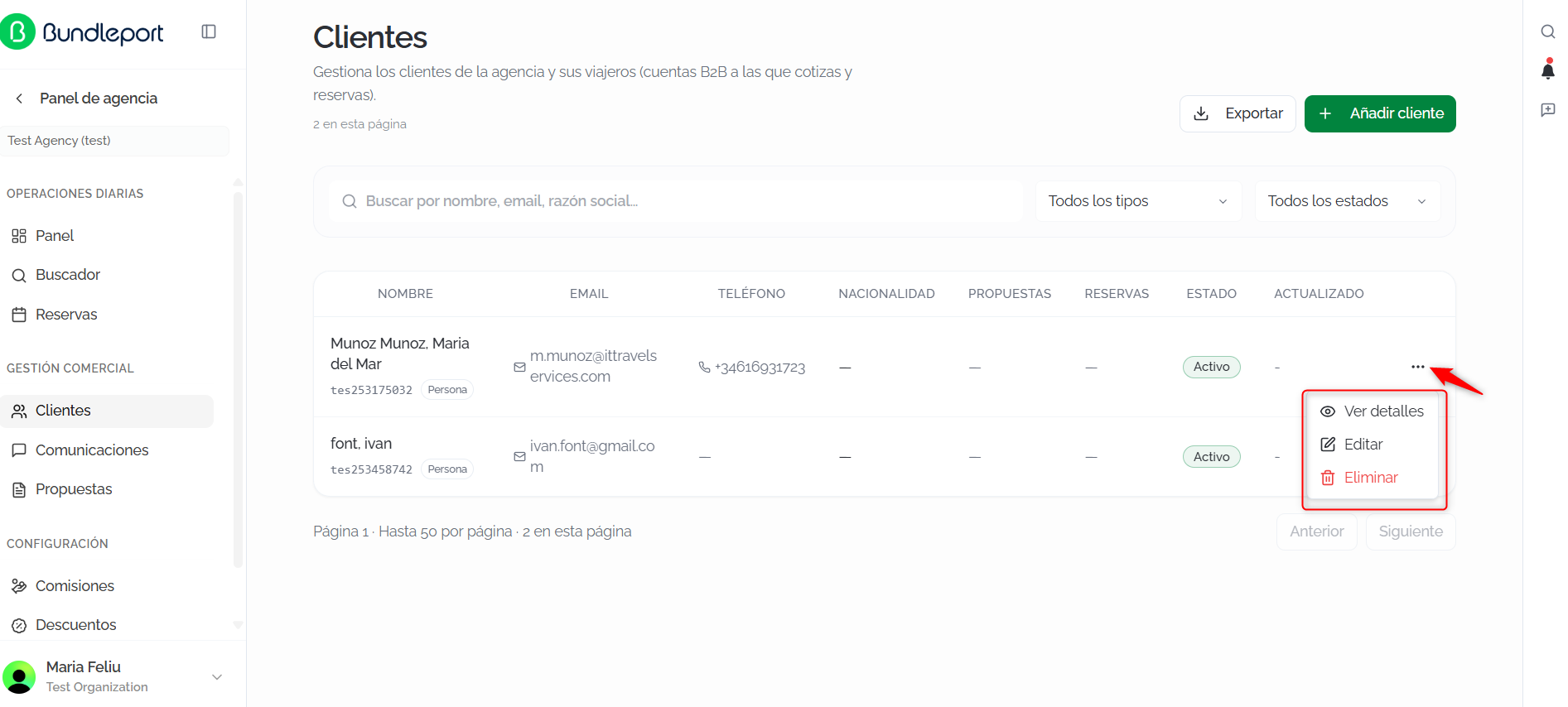This screenshot has height=707, width=1568.
Task: Click the Siguiente pagination button
Action: pos(1411,531)
